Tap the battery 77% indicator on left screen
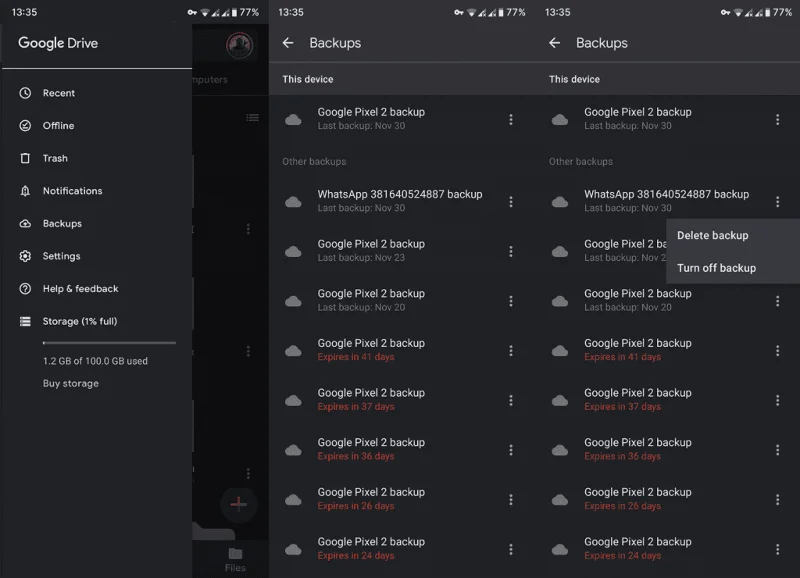Image resolution: width=800 pixels, height=578 pixels. click(x=245, y=12)
